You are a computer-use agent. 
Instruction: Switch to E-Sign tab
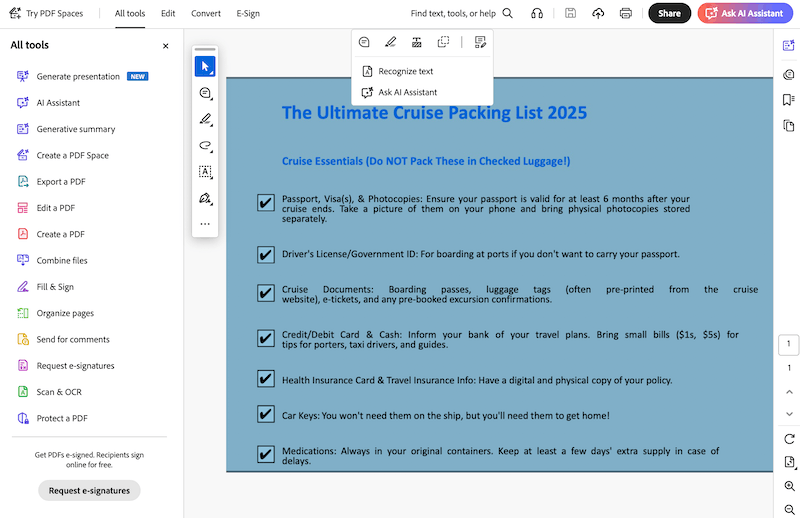point(248,14)
